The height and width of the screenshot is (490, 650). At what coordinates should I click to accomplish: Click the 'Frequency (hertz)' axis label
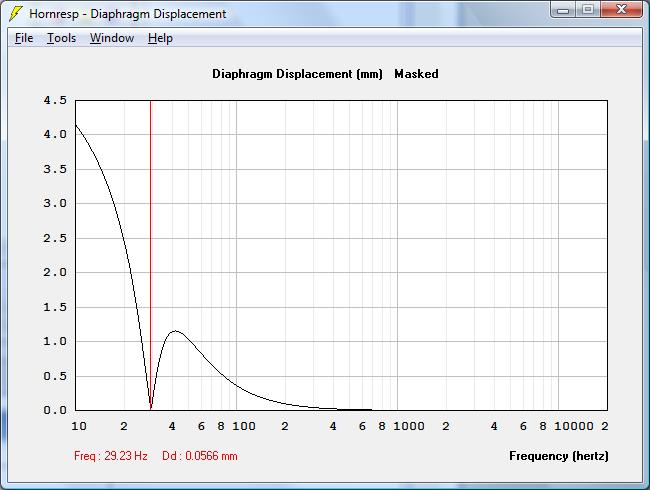point(559,456)
